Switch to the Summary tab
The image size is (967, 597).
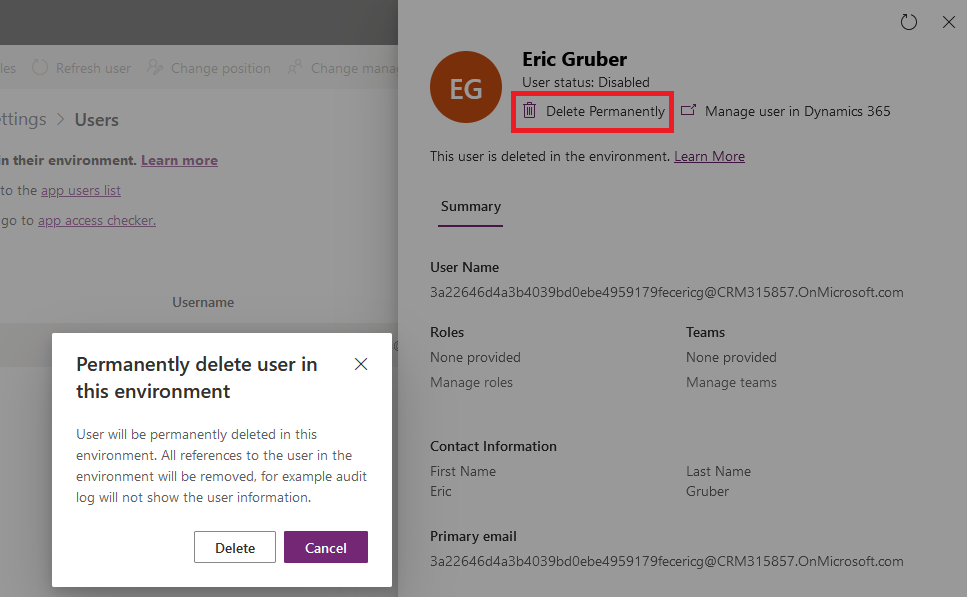pos(470,206)
